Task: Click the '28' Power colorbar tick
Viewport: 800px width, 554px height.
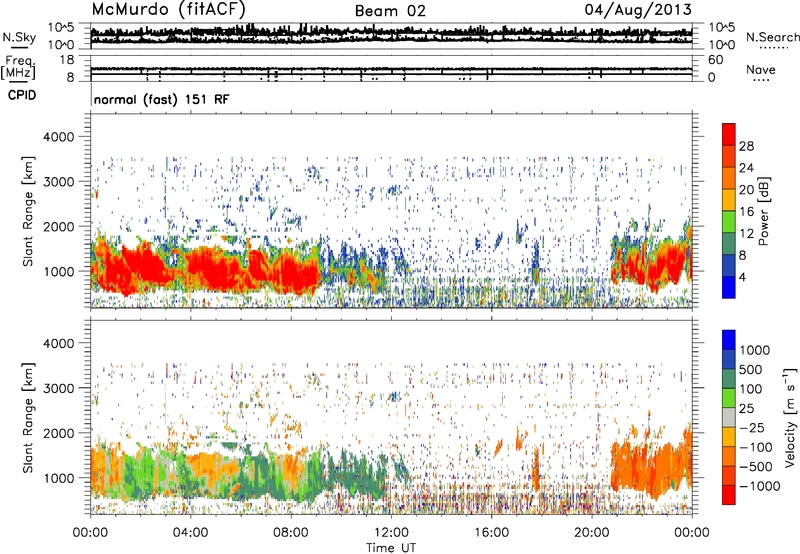Action: point(746,146)
